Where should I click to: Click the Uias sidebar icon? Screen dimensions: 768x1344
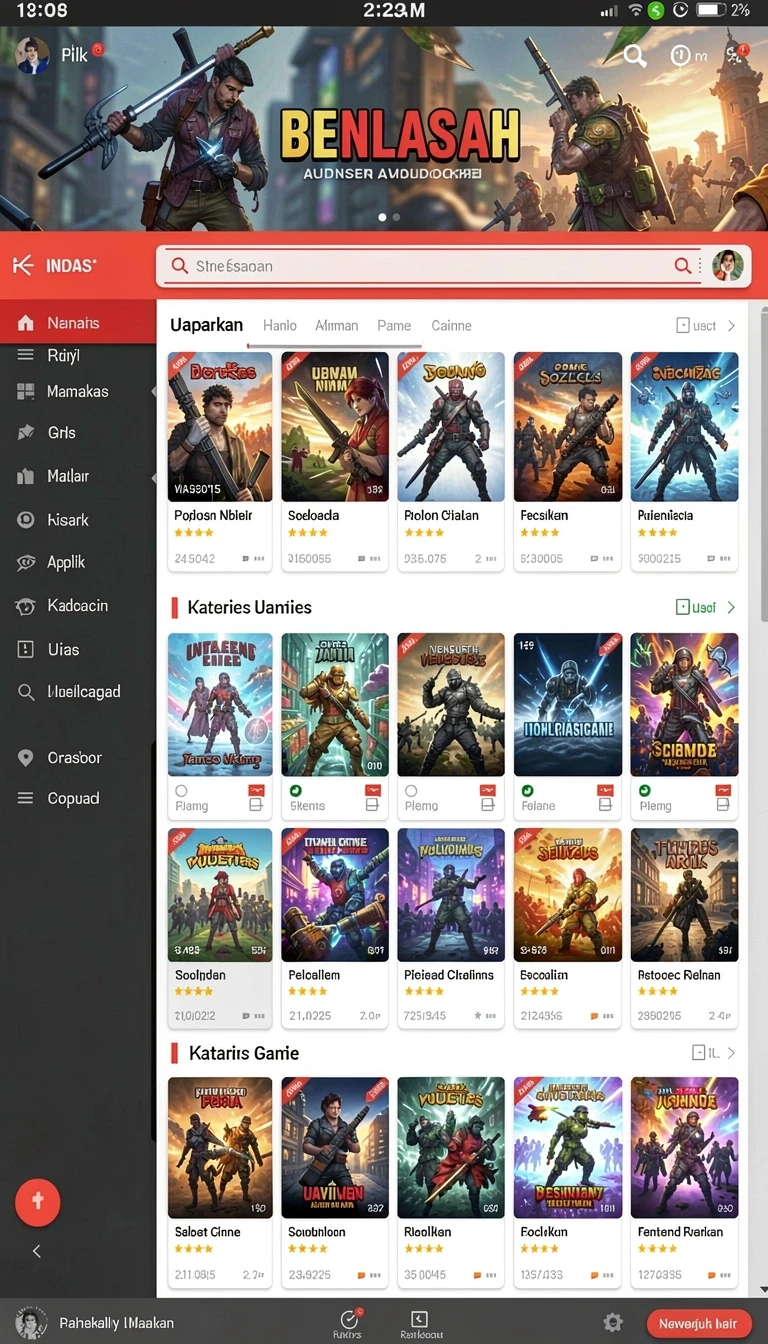[x=26, y=649]
